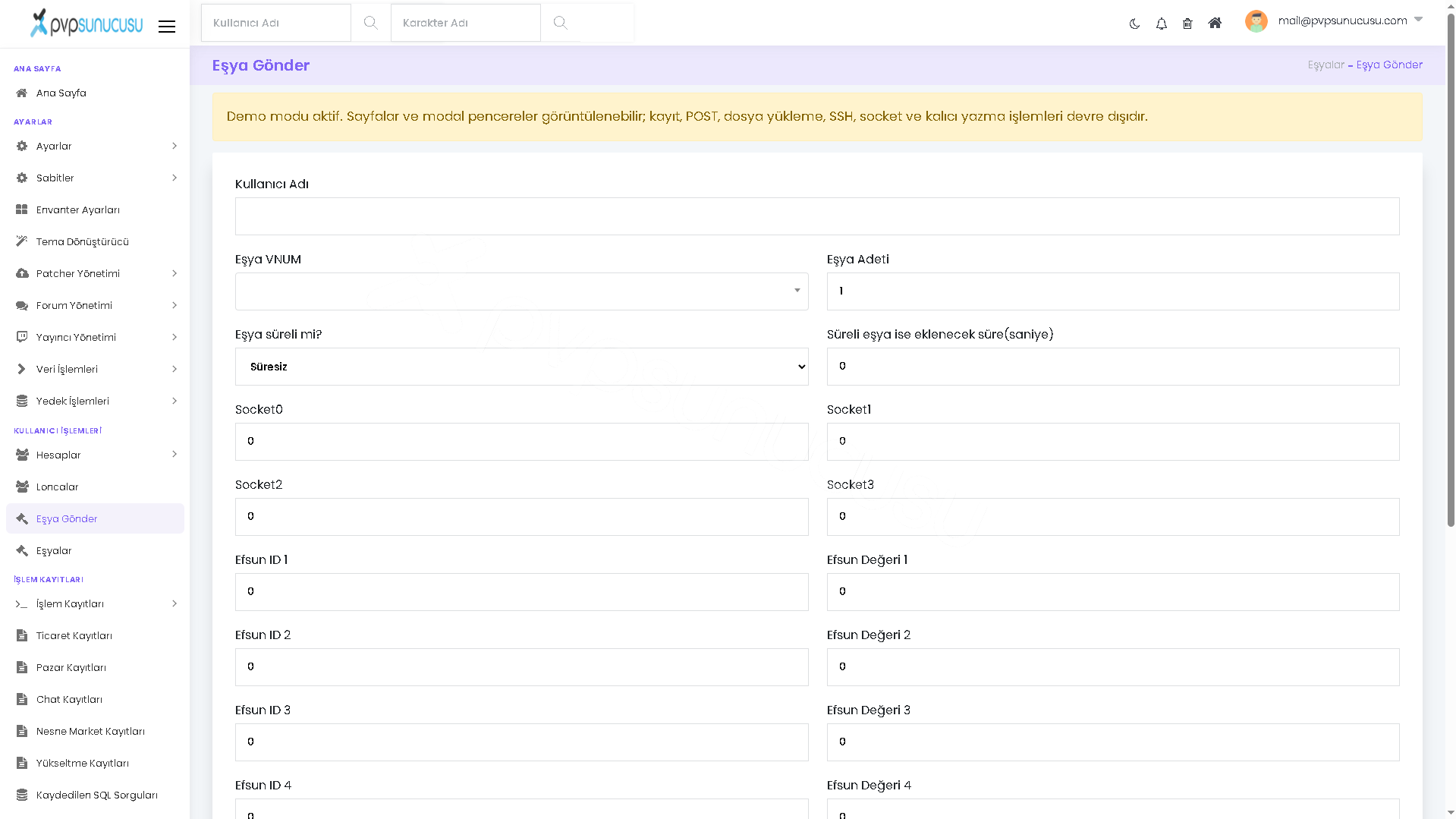Open Pazar Kayıtları menu item

point(95,667)
